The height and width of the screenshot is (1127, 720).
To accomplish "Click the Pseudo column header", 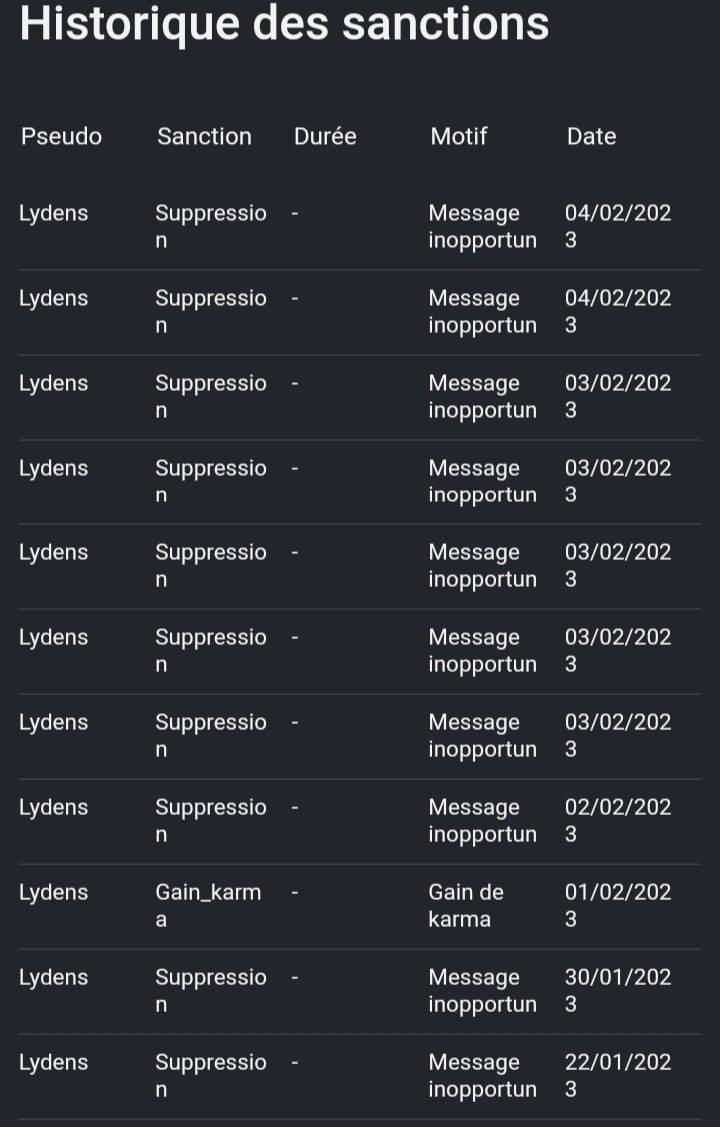I will (61, 136).
